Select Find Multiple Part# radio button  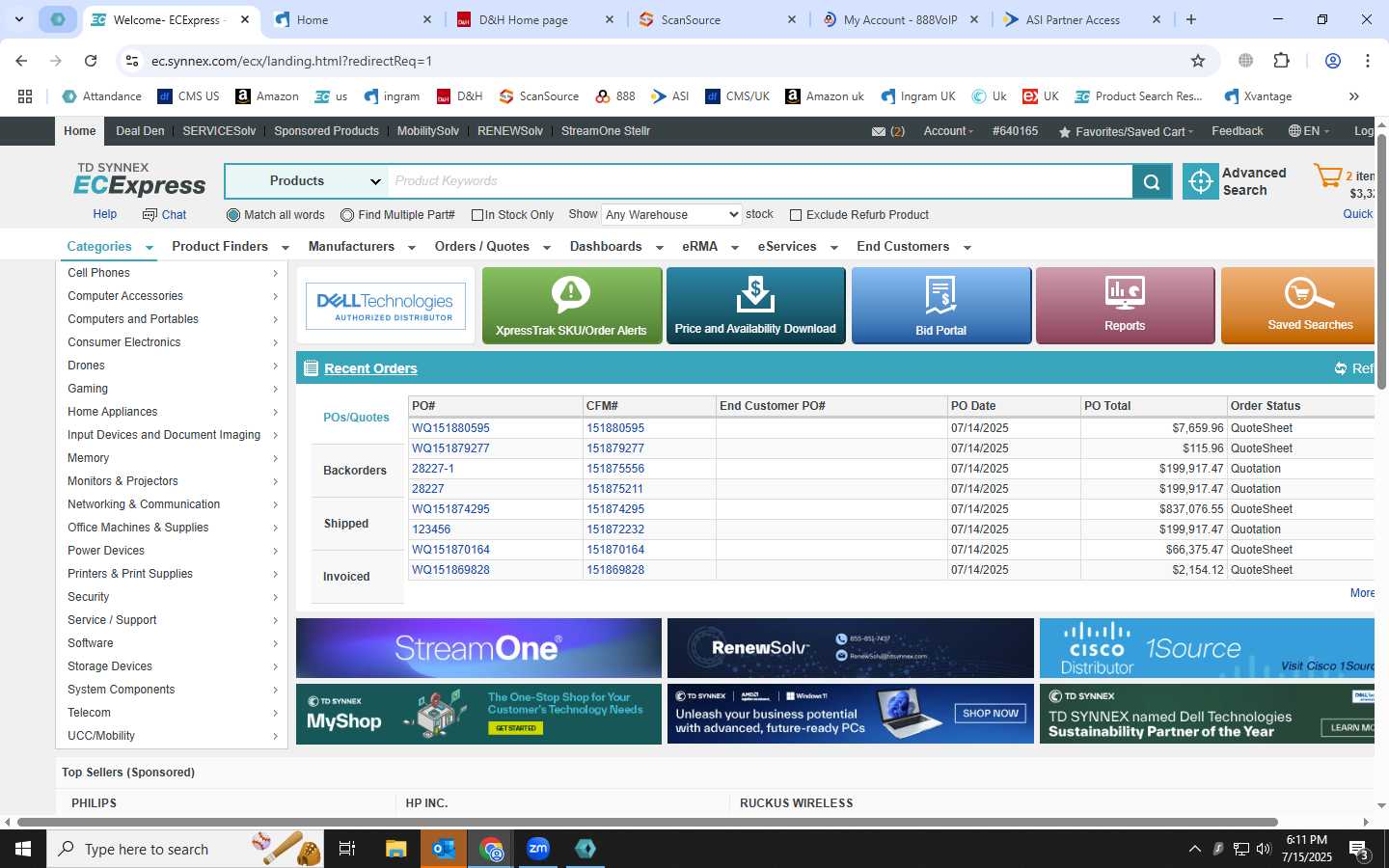347,215
